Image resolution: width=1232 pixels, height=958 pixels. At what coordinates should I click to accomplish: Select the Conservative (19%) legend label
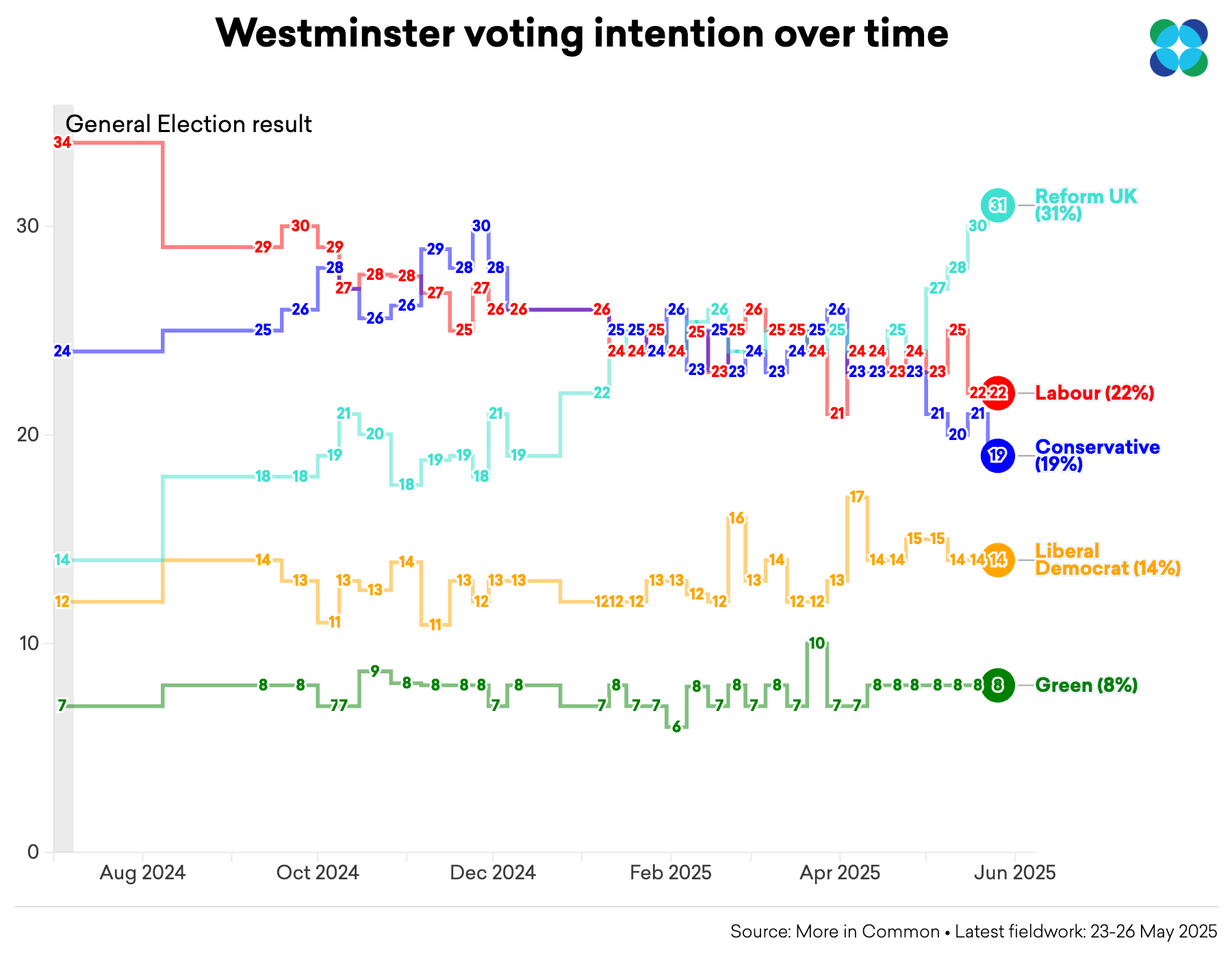click(1097, 456)
